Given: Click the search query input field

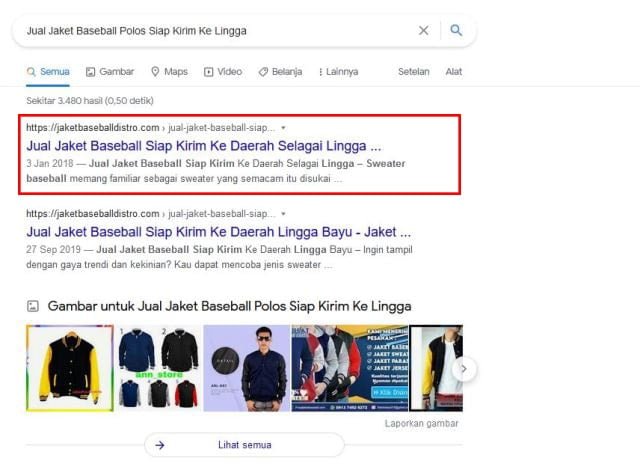Looking at the screenshot, I should pos(210,31).
